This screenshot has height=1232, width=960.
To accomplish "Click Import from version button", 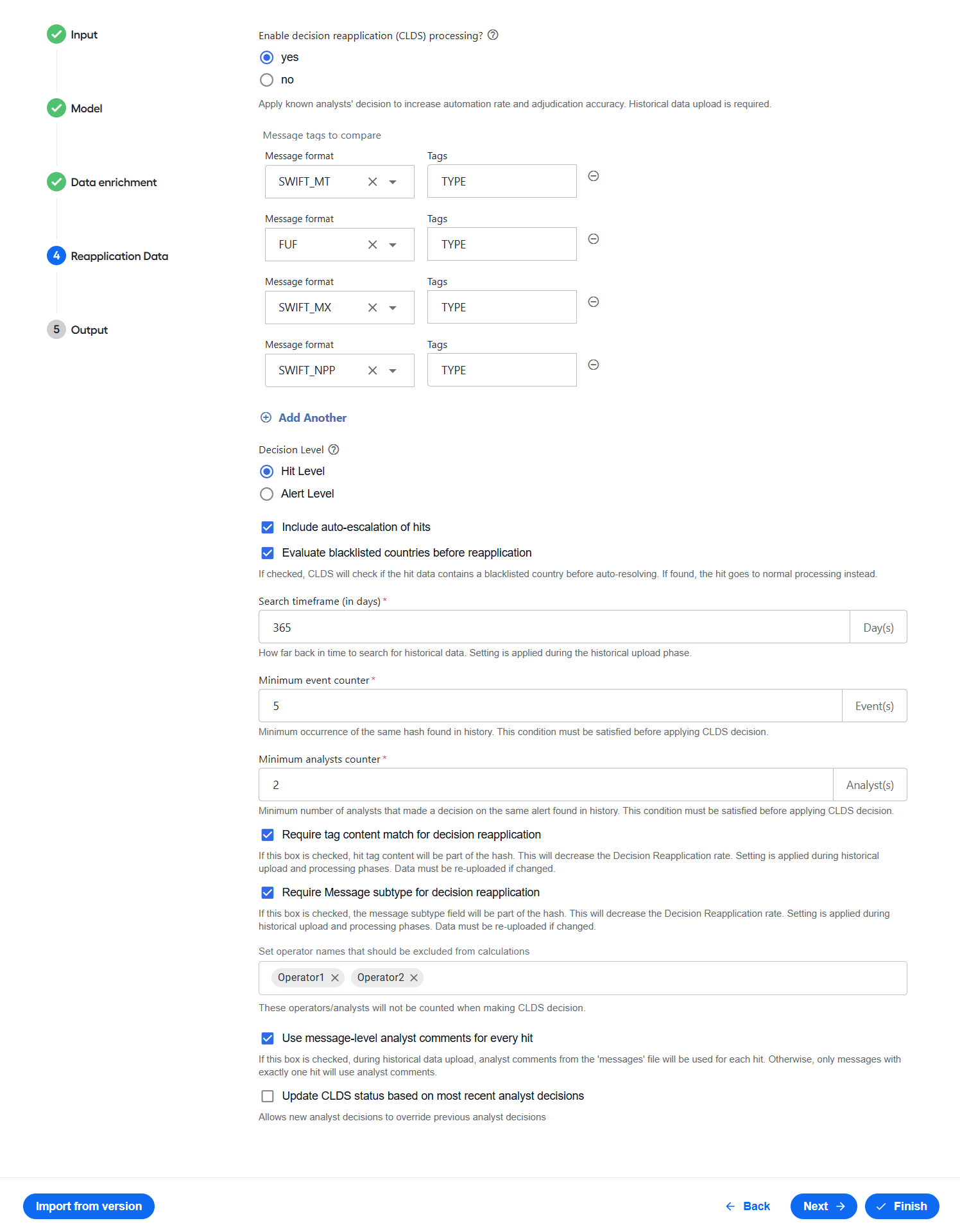I will click(89, 1206).
